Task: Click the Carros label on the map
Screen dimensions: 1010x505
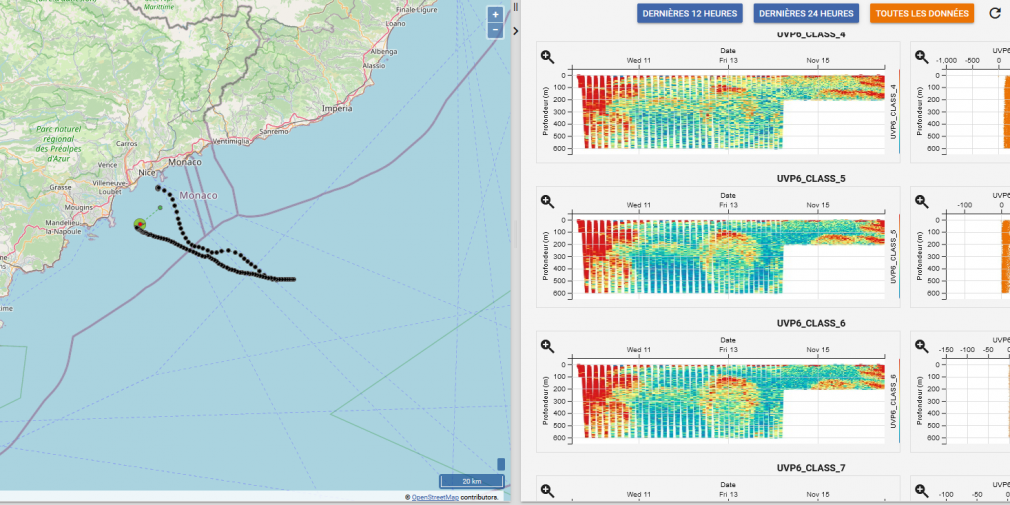Action: click(126, 144)
